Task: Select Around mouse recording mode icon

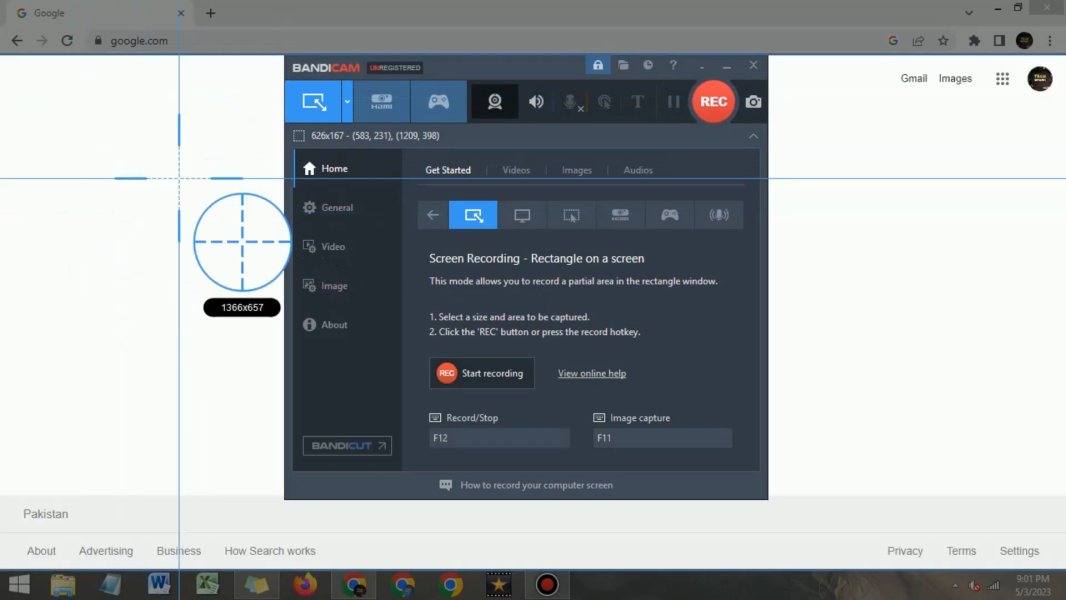Action: [x=571, y=215]
